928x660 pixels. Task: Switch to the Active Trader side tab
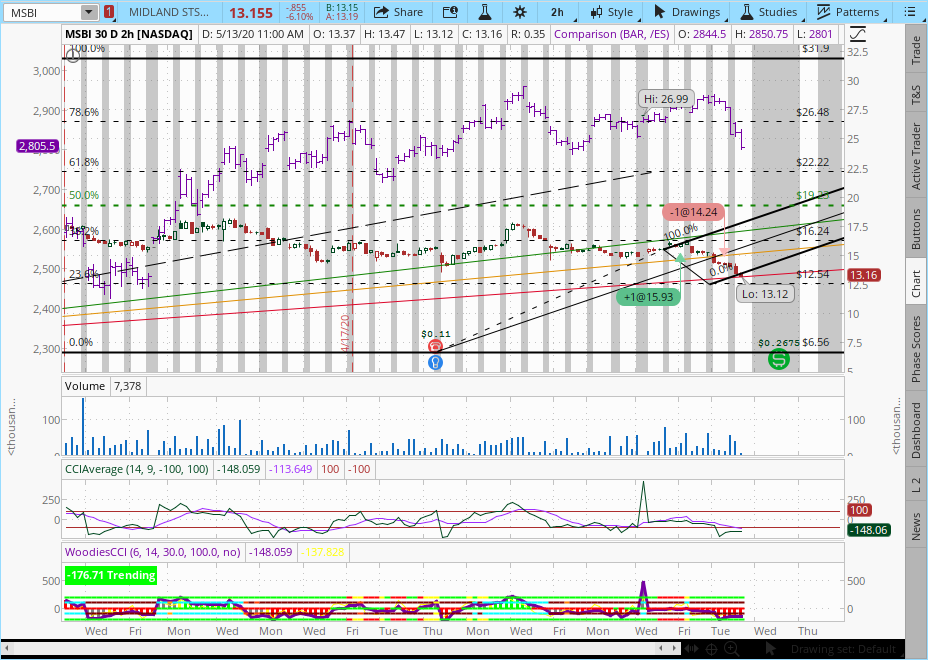coord(916,156)
